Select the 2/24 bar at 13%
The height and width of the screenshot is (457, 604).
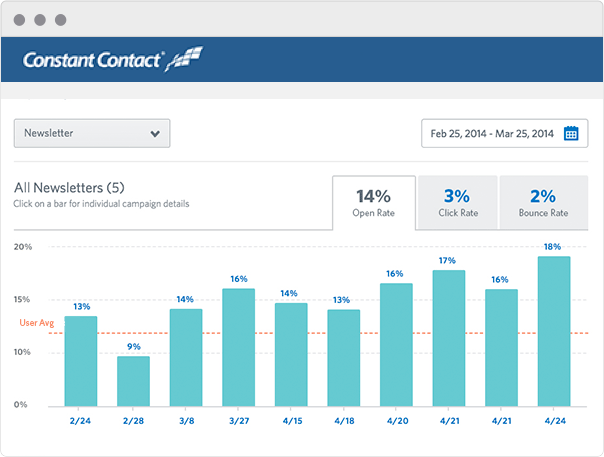pyautogui.click(x=81, y=361)
